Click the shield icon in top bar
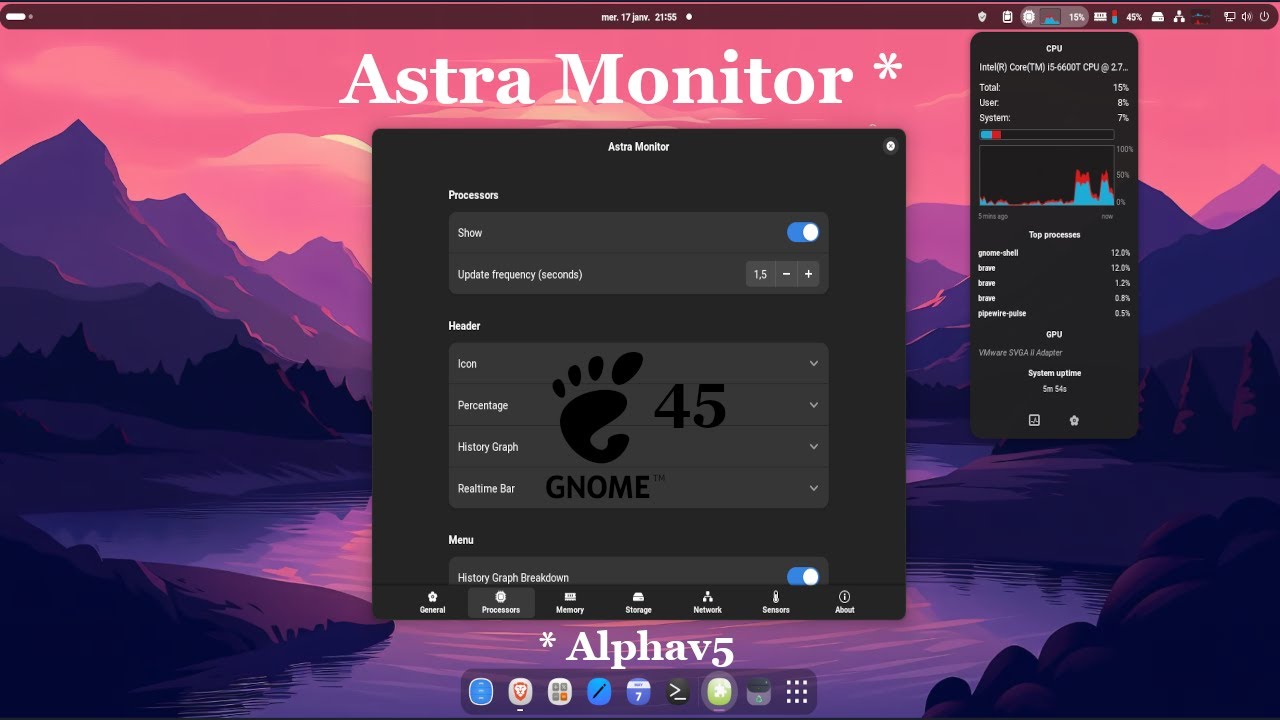Screen dimensions: 1280x720 (x=982, y=17)
